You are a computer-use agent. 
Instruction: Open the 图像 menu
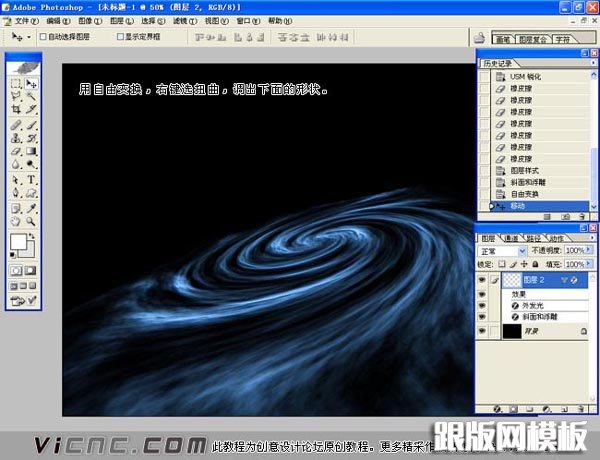[x=90, y=21]
